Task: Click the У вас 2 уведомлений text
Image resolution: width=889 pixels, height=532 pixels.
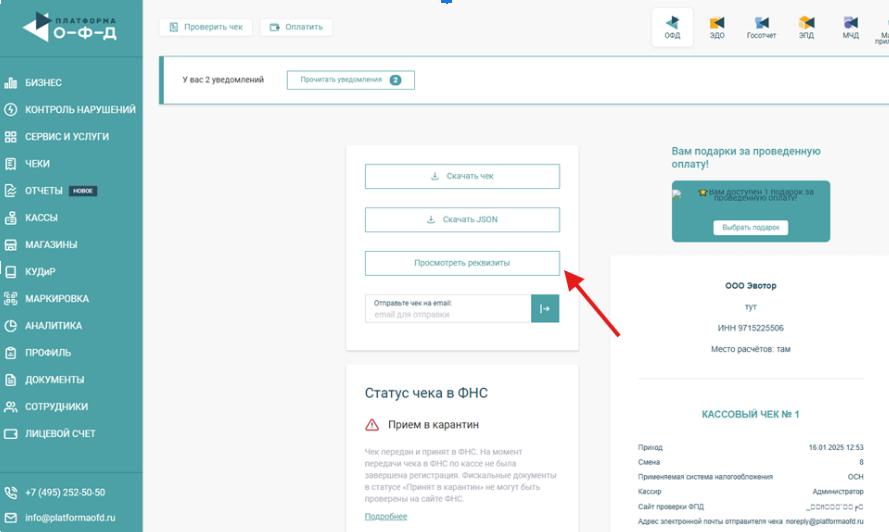Action: [x=223, y=80]
